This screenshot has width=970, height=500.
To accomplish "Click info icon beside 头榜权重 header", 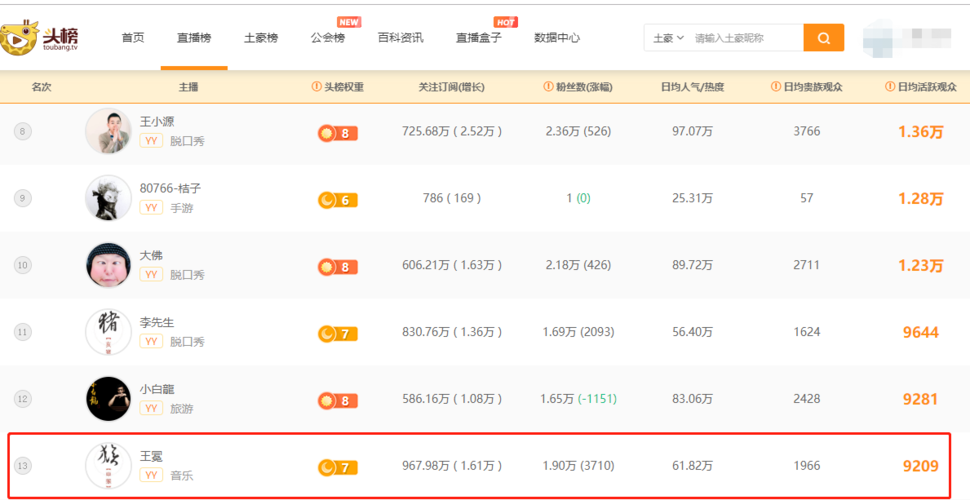I will click(x=316, y=87).
